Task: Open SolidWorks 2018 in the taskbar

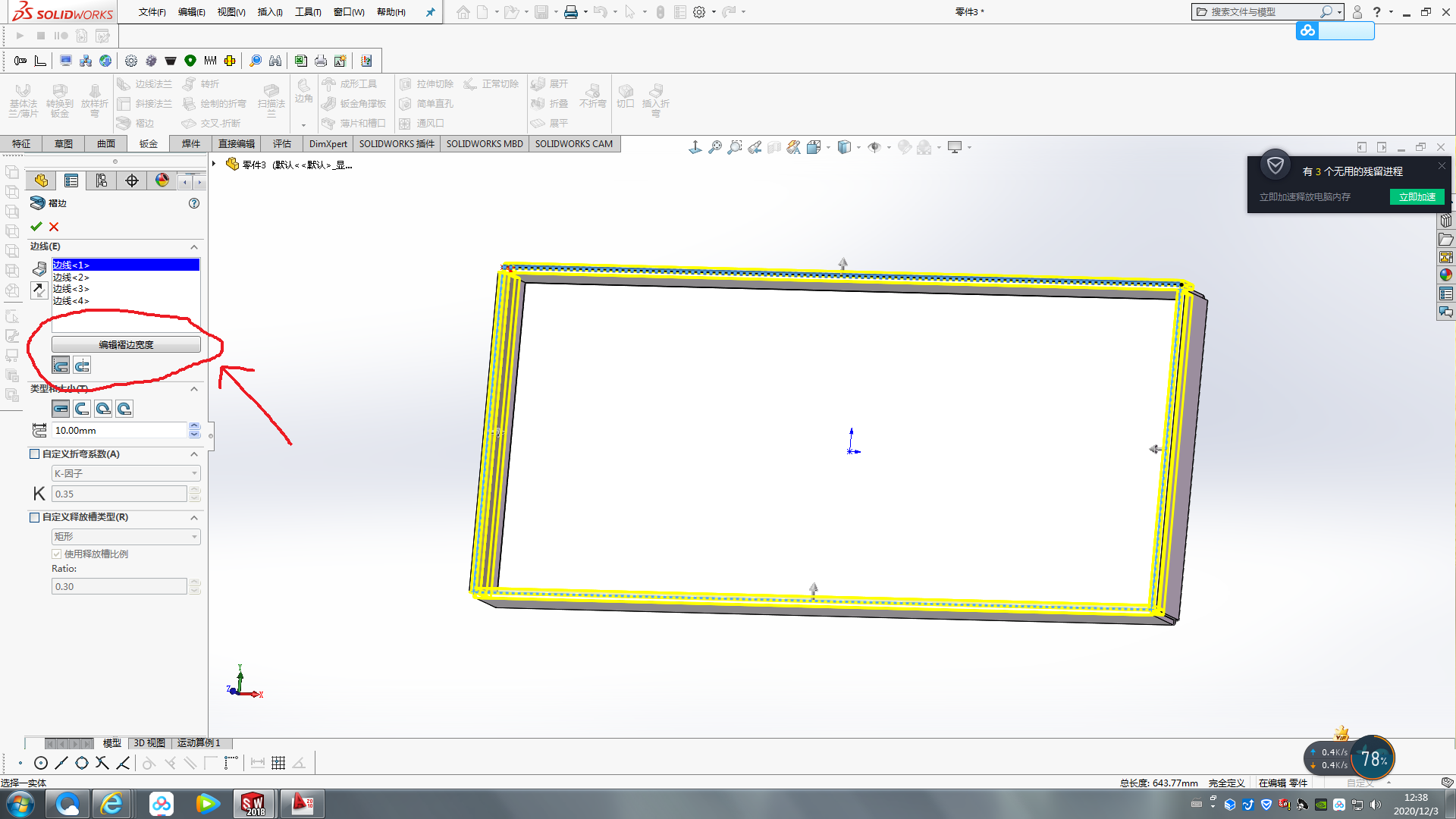Action: tap(253, 803)
